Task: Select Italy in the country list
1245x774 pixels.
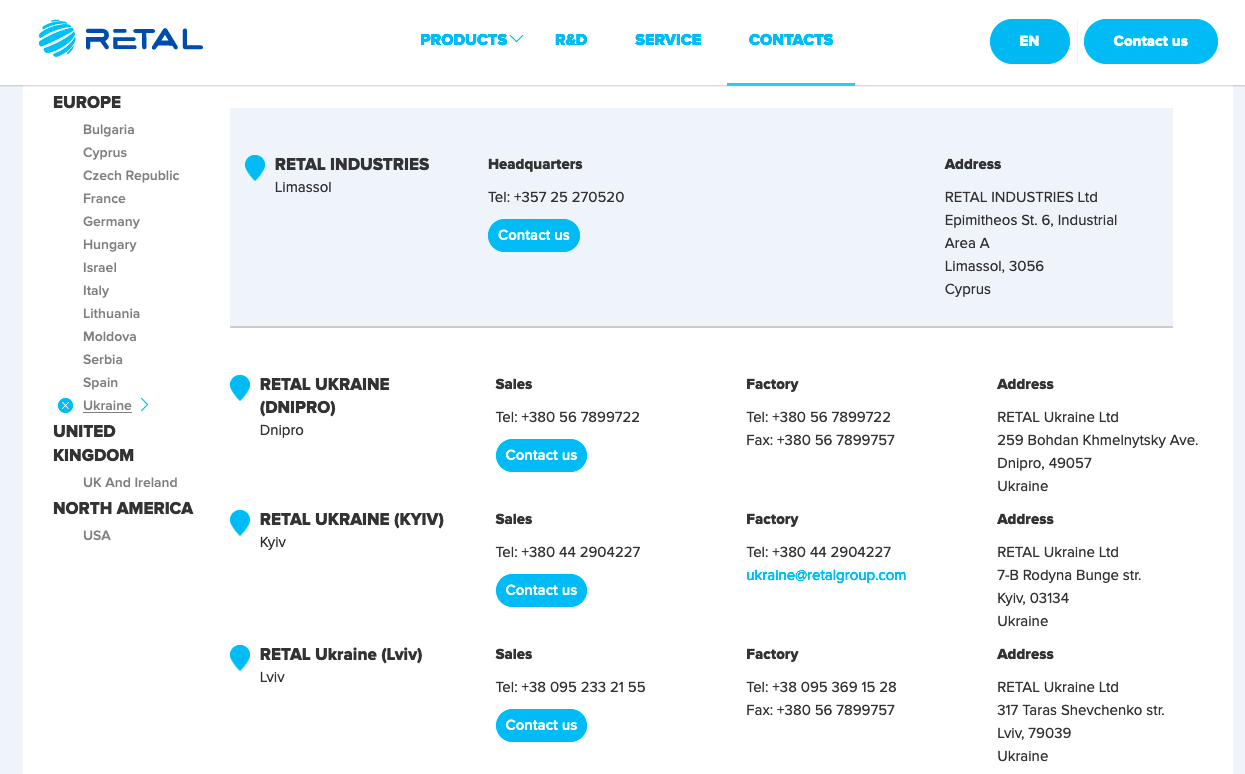Action: click(x=96, y=291)
